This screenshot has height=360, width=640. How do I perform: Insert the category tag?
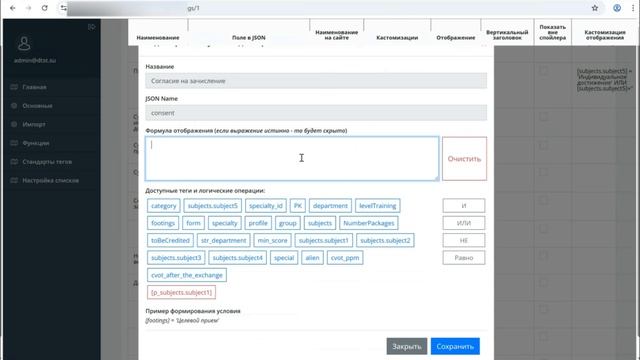tap(164, 206)
